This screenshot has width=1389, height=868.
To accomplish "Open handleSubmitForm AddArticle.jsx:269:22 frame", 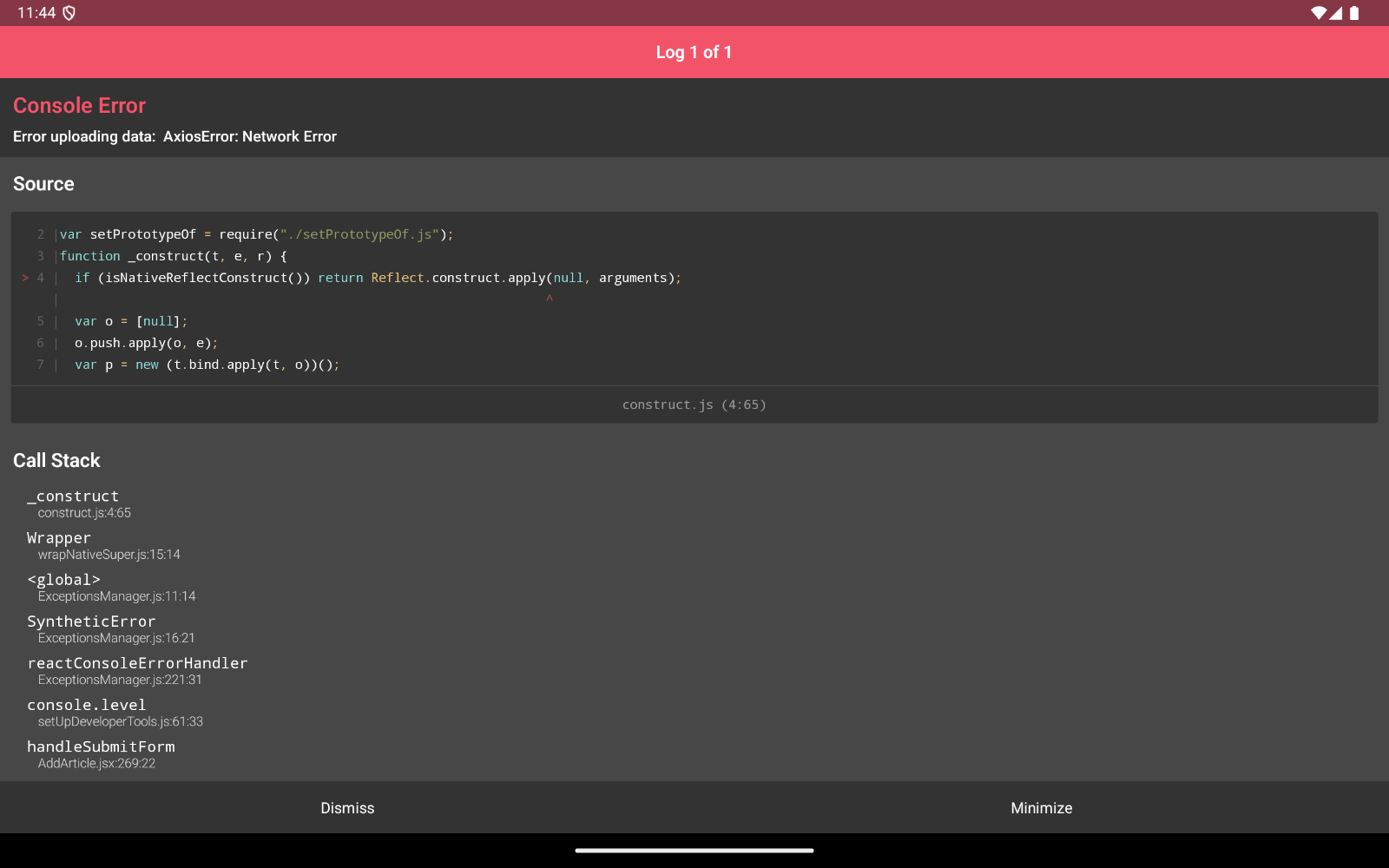I will [x=101, y=753].
